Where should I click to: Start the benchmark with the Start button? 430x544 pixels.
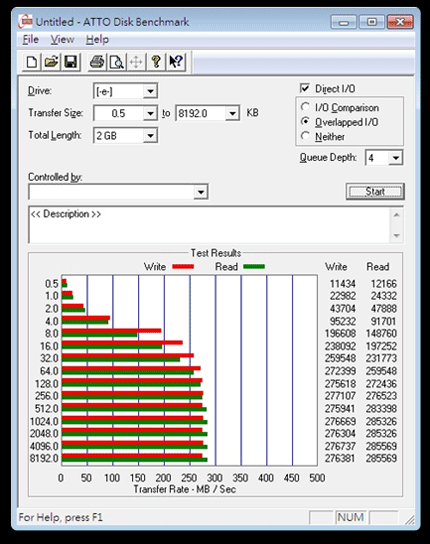375,192
